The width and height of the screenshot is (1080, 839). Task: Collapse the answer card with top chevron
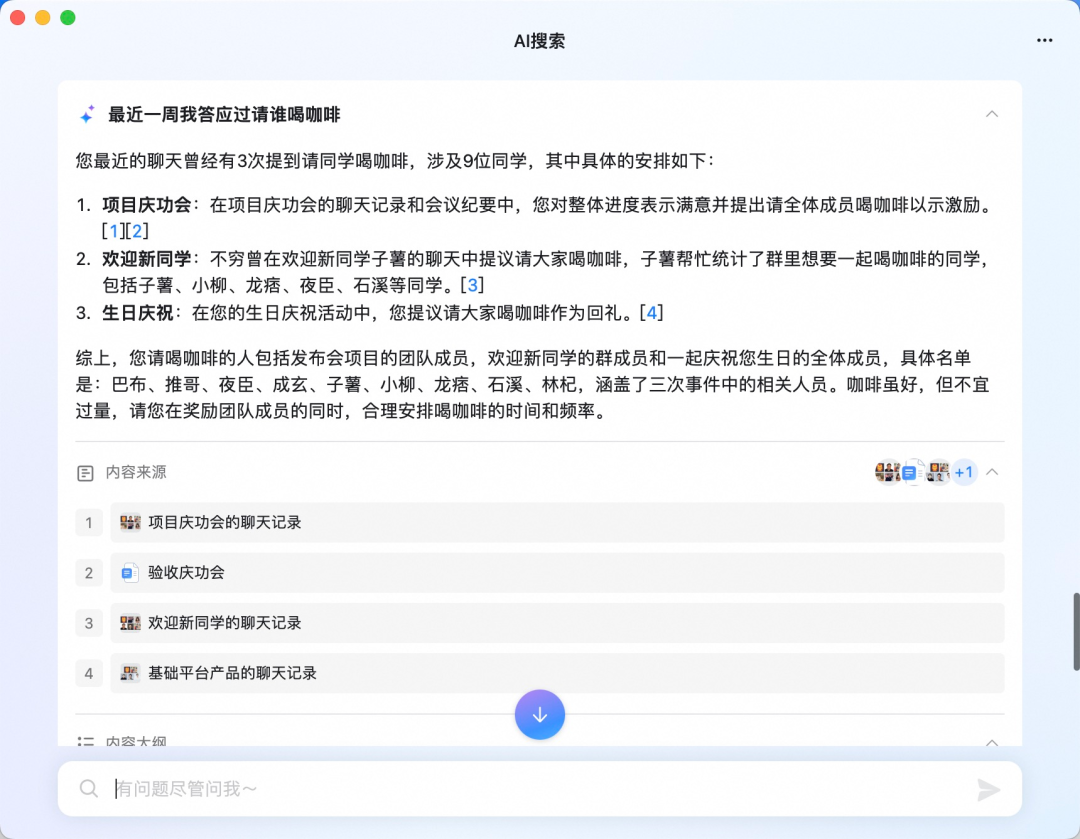coord(992,114)
